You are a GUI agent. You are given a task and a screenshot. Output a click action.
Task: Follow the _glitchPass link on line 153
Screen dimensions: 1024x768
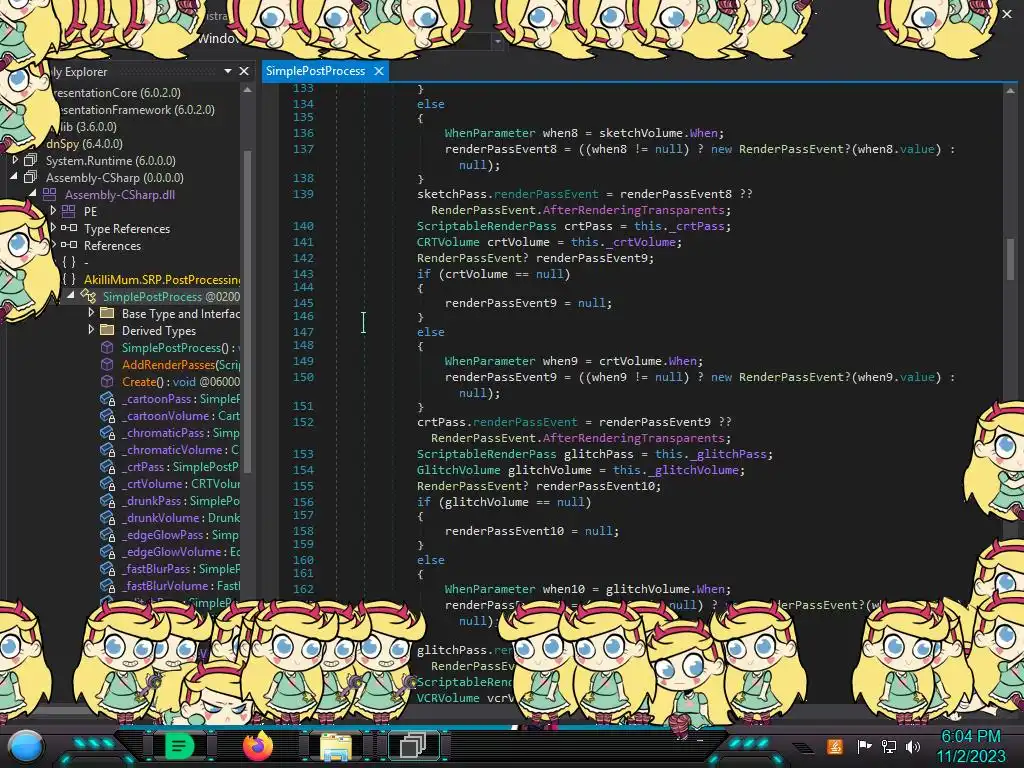tap(728, 455)
